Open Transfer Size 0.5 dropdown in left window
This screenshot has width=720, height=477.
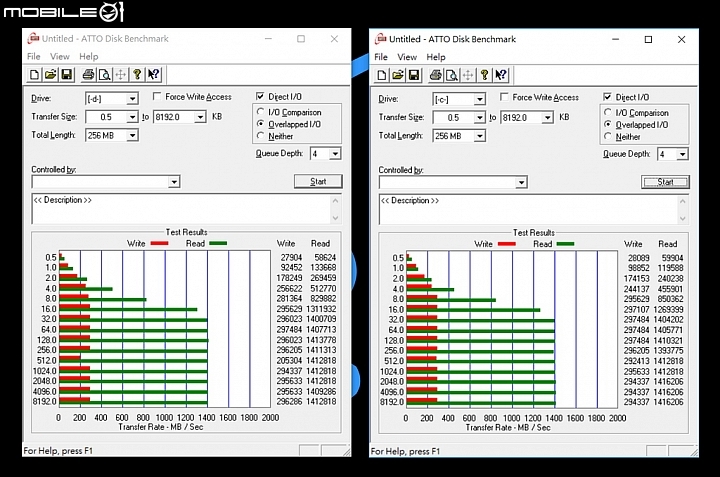point(132,117)
